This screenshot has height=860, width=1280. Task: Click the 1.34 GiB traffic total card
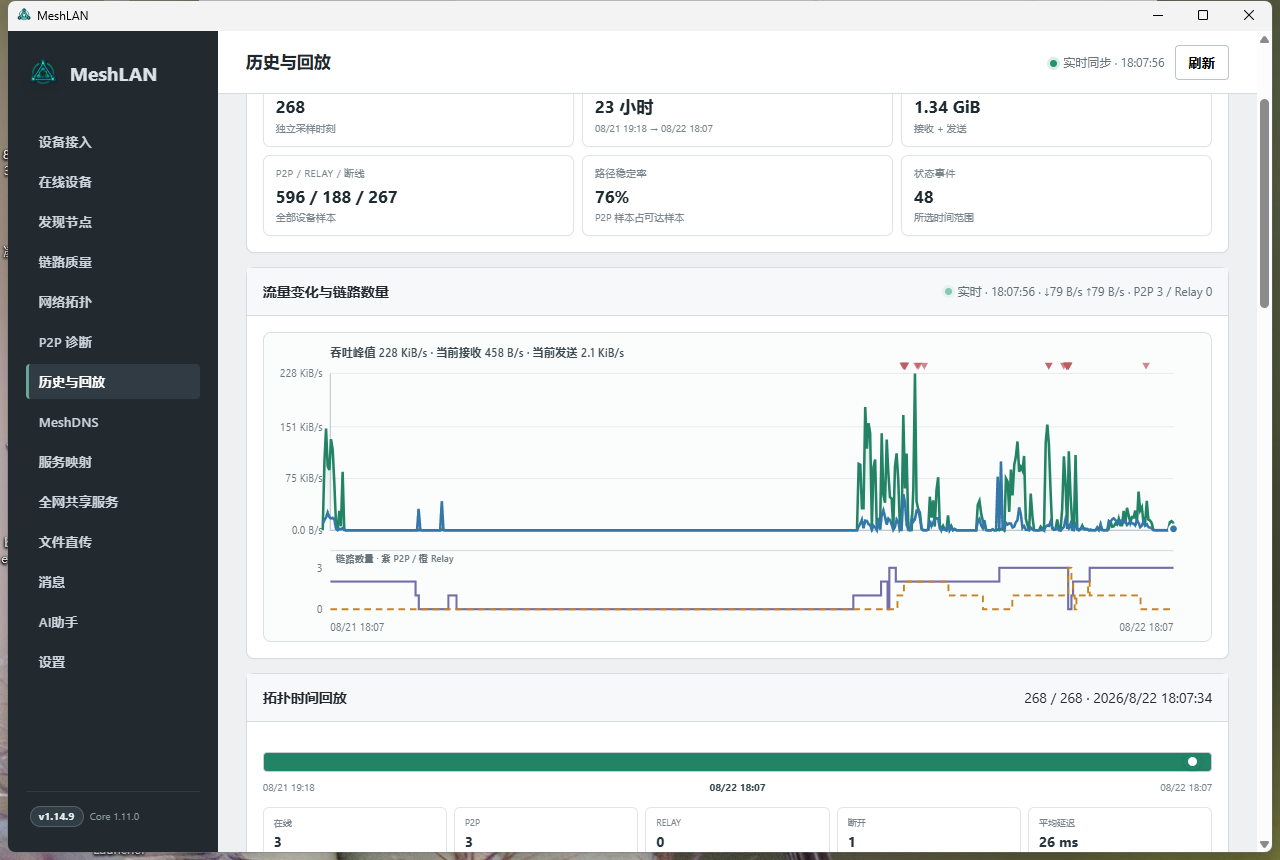pos(1056,120)
